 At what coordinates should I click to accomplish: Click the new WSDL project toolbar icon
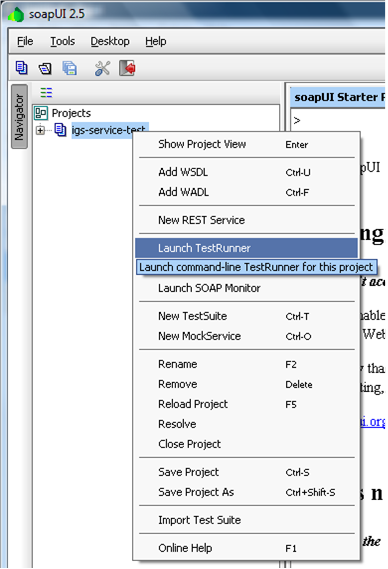pos(21,68)
